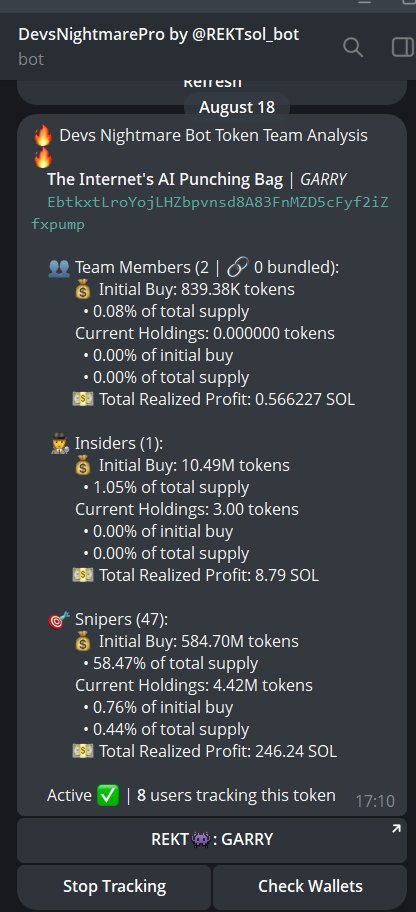This screenshot has width=416, height=912.
Task: Click the fire emoji before Devs Nightmare
Action: pyautogui.click(x=43, y=136)
